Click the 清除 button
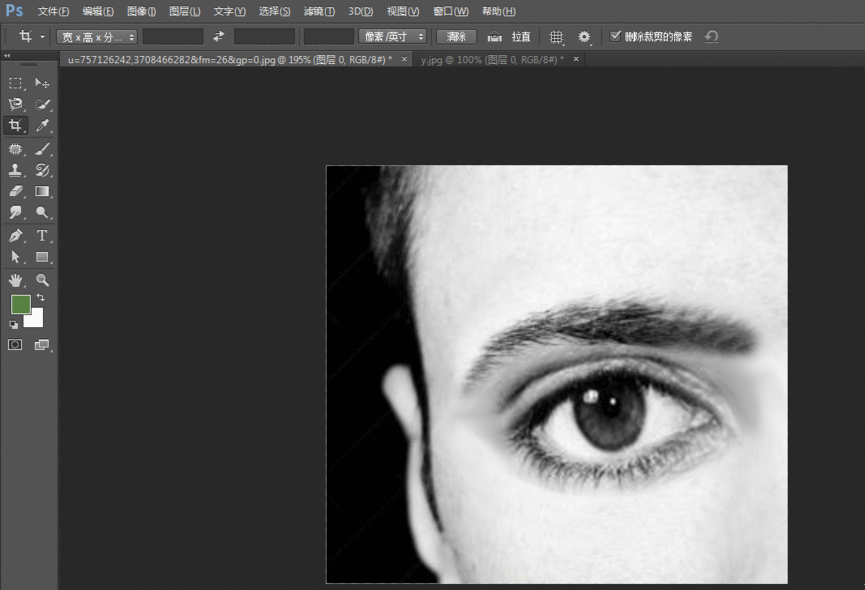865x590 pixels. coord(456,37)
